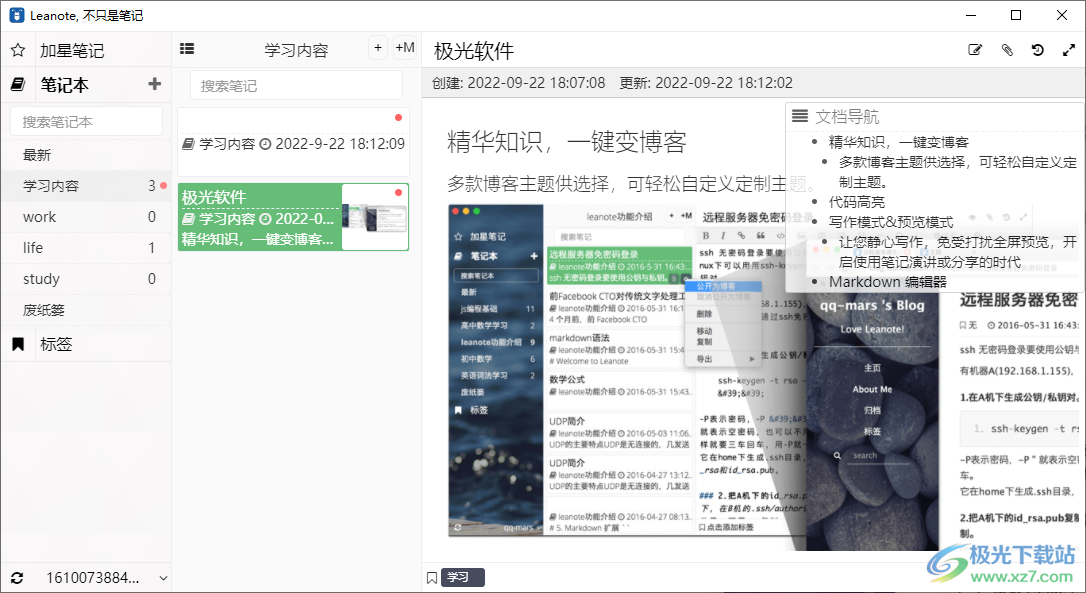
Task: Select the 最新 notebook entry
Action: coord(87,155)
